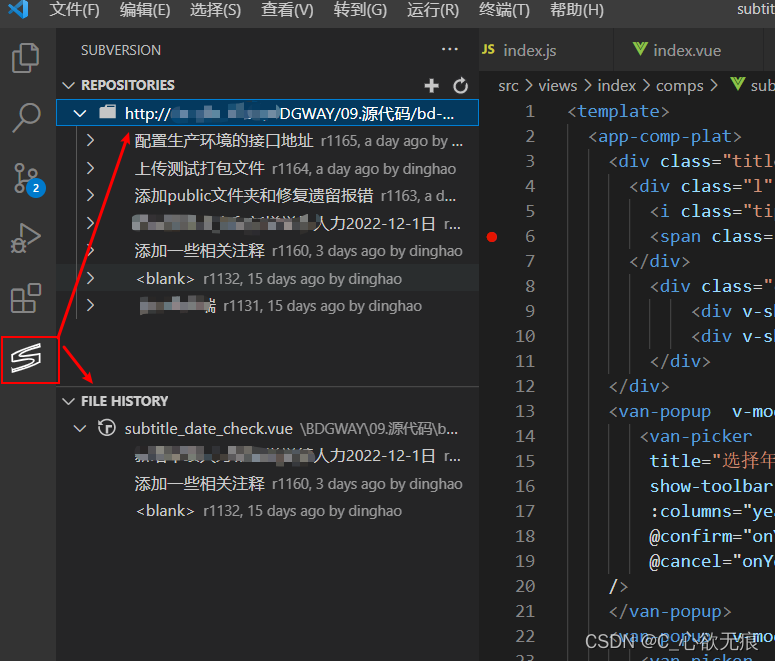The width and height of the screenshot is (775, 661).
Task: Expand revision r1164 commit entry
Action: [90, 169]
